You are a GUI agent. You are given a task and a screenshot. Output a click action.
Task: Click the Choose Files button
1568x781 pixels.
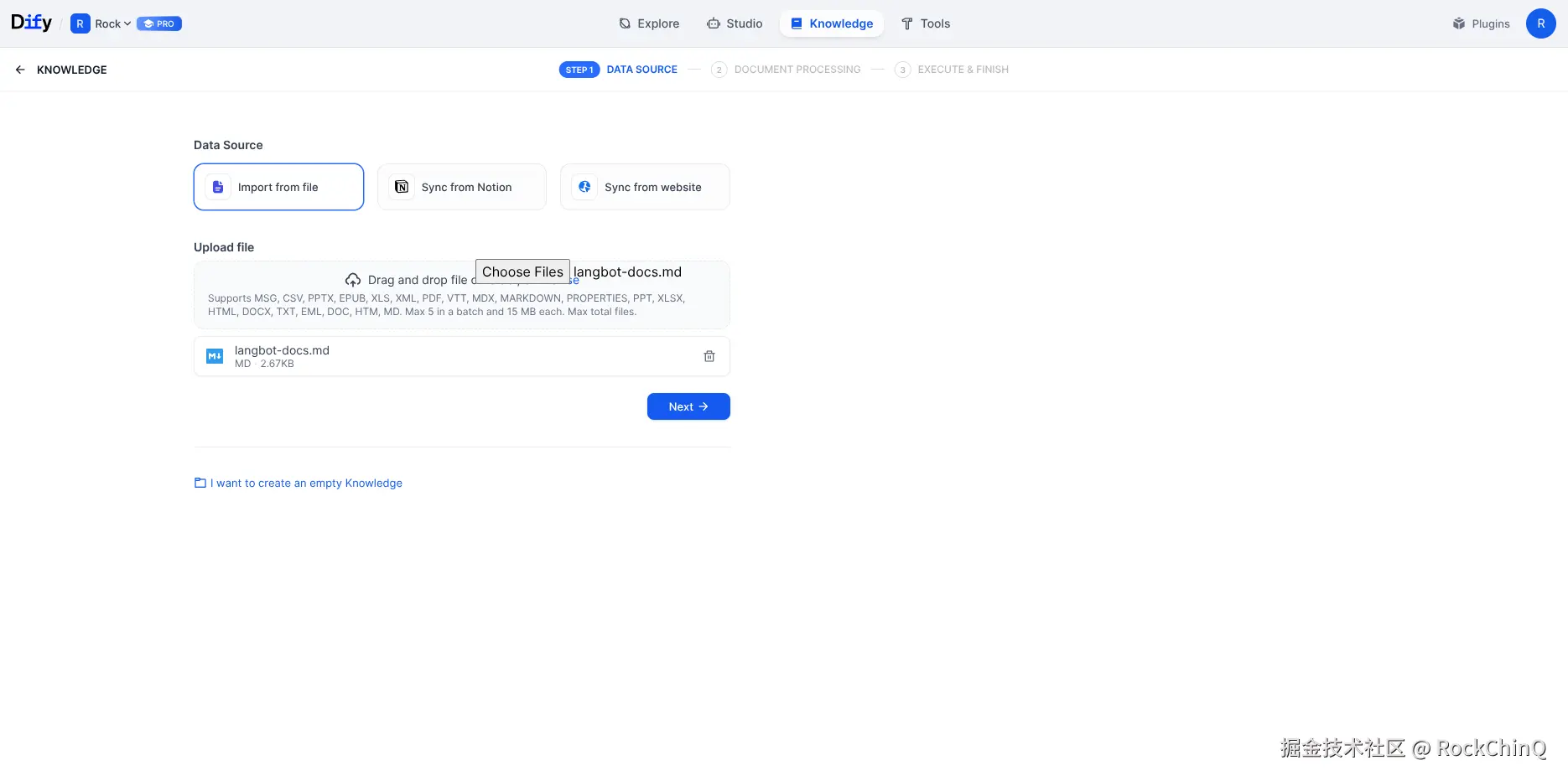point(522,272)
